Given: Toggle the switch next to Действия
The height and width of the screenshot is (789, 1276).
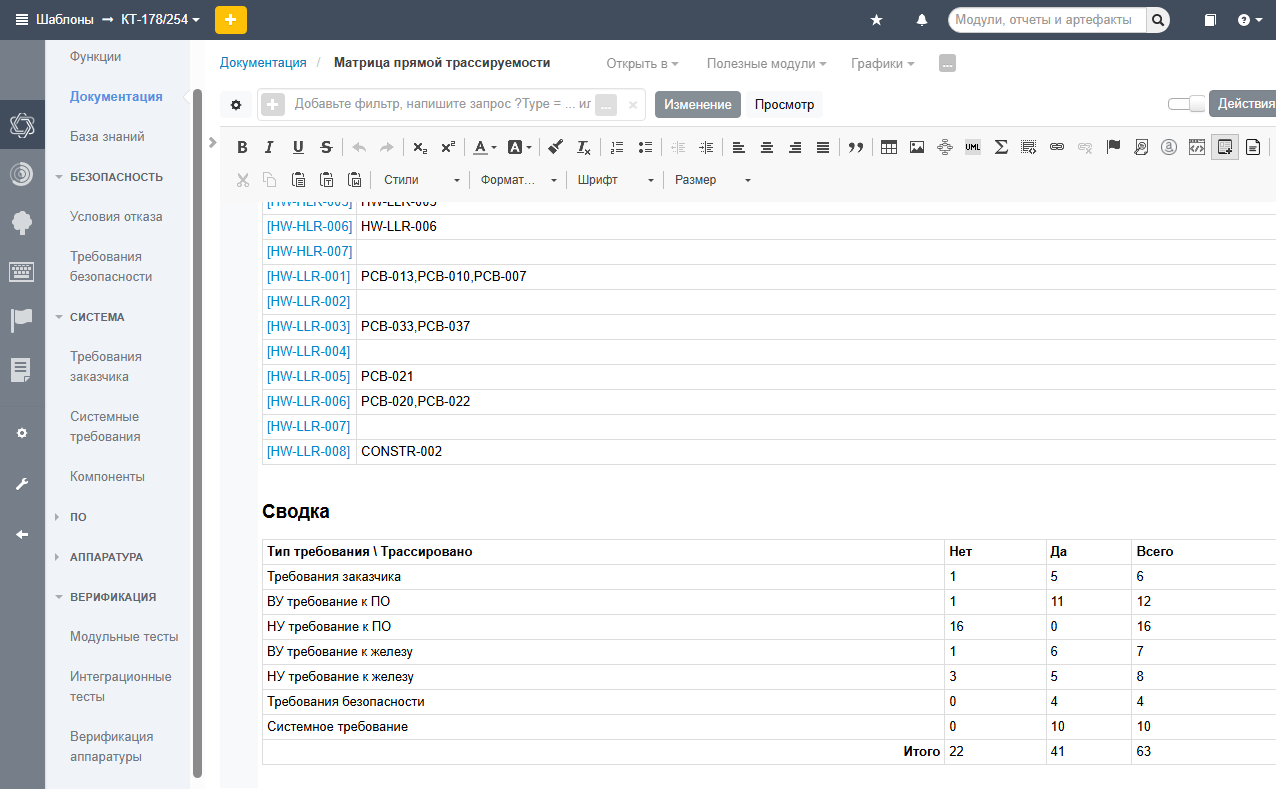Looking at the screenshot, I should (x=1186, y=104).
